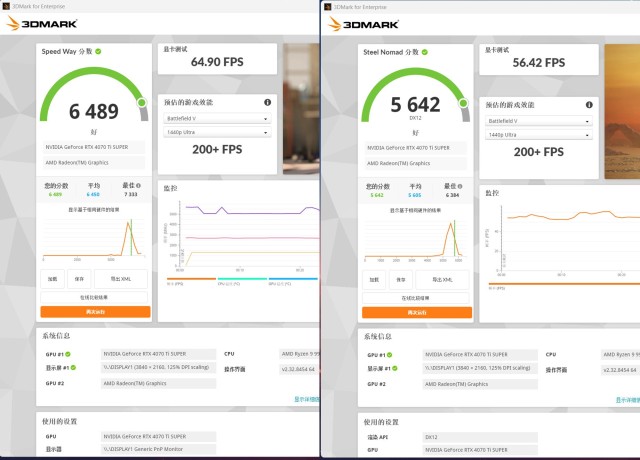
Task: Click the info icon beside Speed Way estimated game performance
Action: point(267,102)
